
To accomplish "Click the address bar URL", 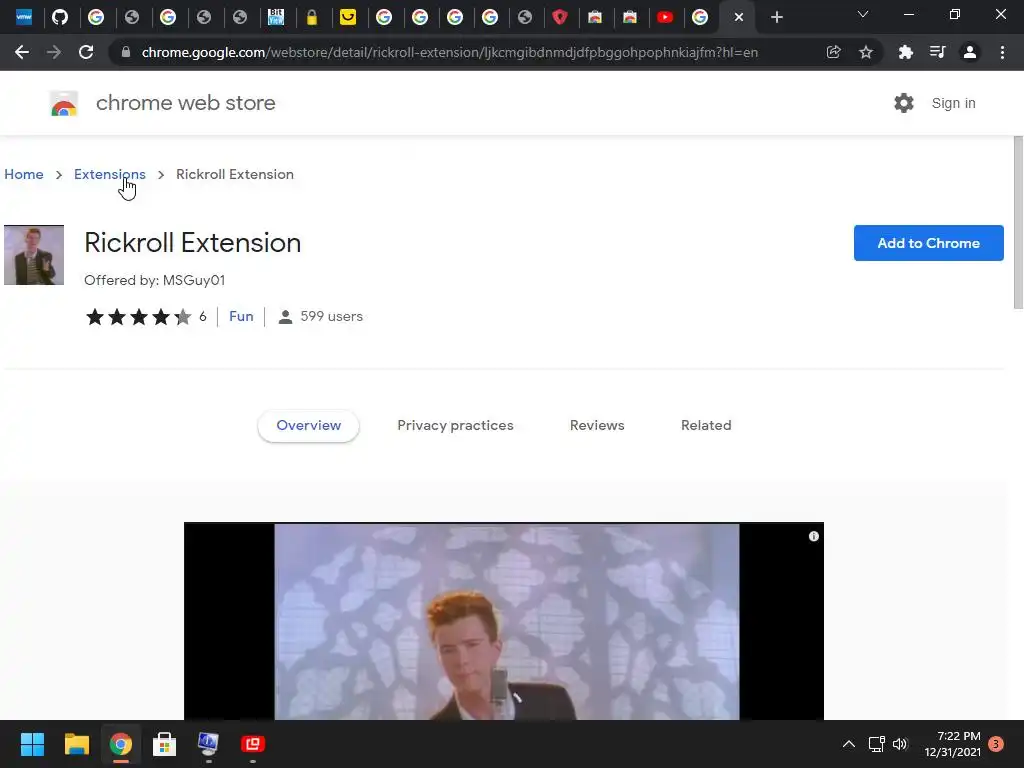I will pyautogui.click(x=449, y=52).
